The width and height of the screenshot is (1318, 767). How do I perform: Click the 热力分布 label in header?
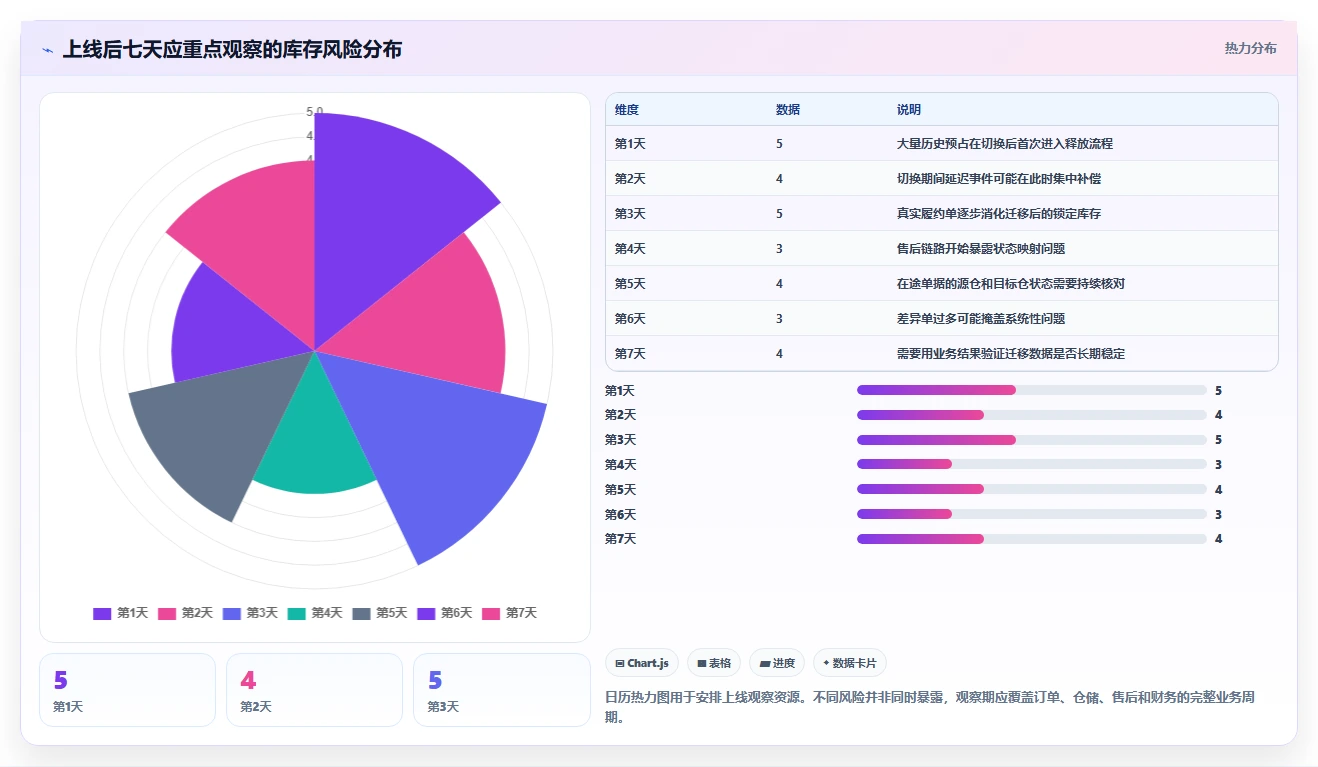click(x=1250, y=48)
